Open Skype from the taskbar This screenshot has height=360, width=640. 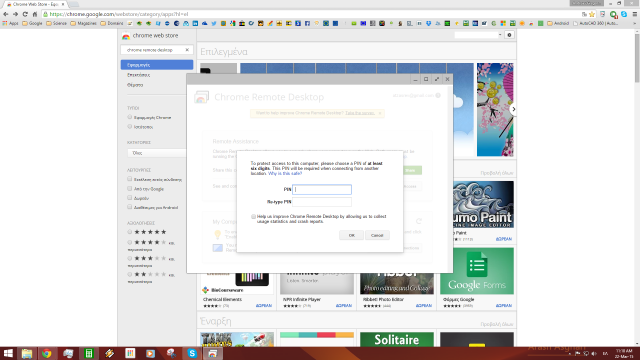click(x=192, y=353)
